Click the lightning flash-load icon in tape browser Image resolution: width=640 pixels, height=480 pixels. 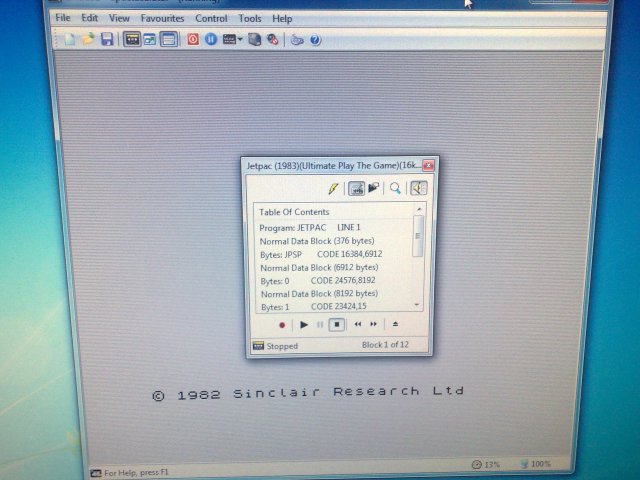coord(333,188)
